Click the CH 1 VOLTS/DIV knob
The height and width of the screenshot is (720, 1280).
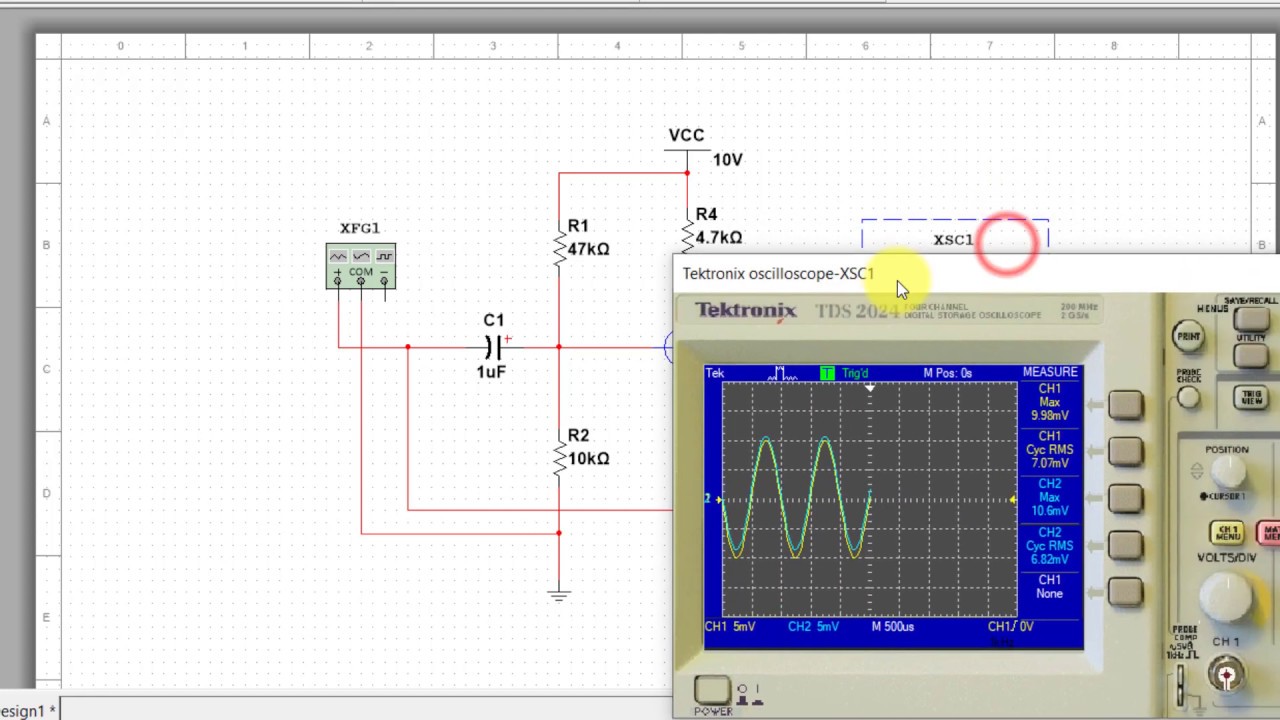(x=1226, y=596)
